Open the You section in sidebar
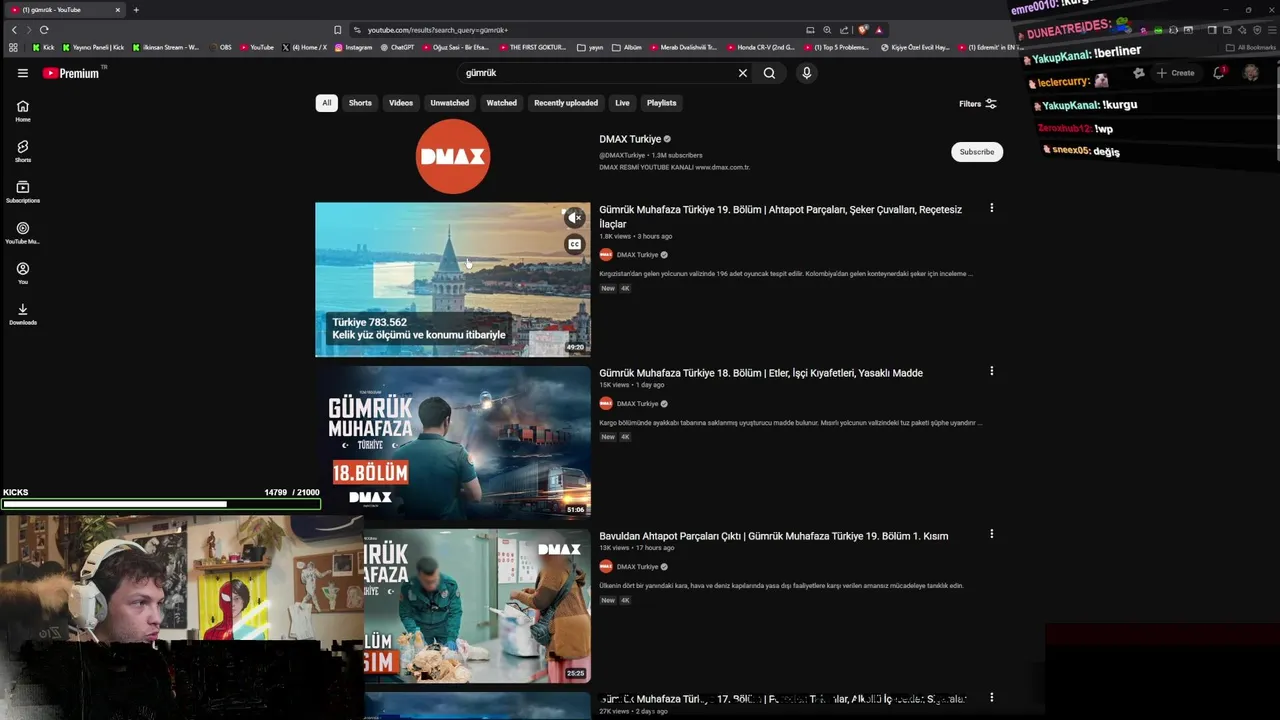 [x=22, y=273]
